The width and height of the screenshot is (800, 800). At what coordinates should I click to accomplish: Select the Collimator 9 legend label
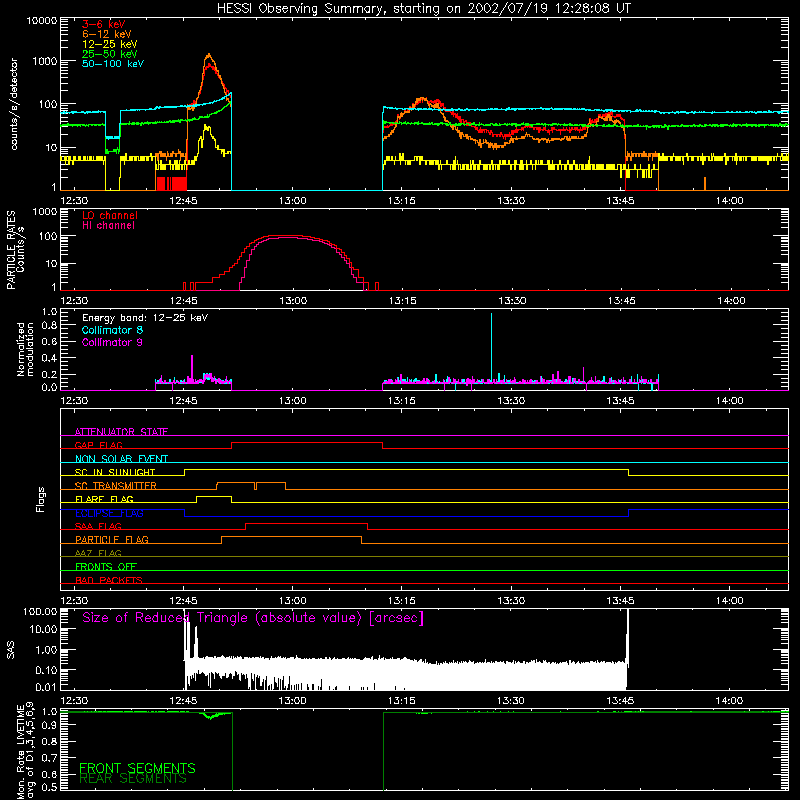pos(112,342)
